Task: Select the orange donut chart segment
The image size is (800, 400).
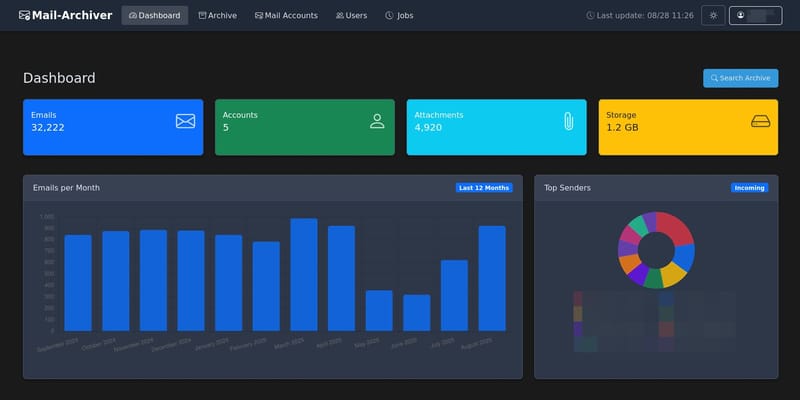Action: pos(629,263)
